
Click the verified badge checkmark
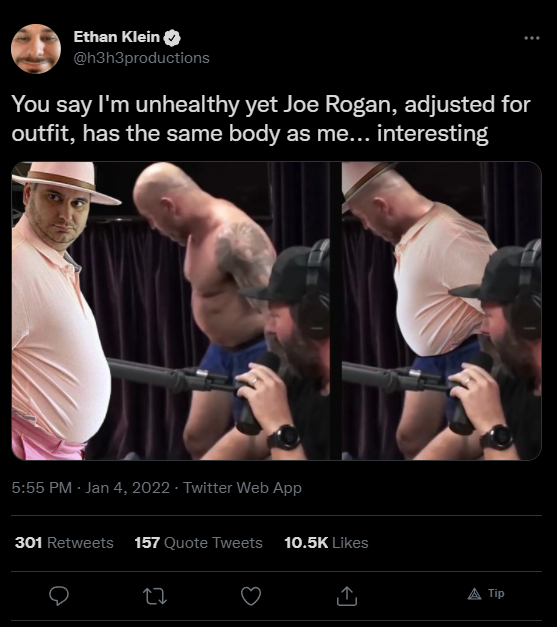coord(173,38)
